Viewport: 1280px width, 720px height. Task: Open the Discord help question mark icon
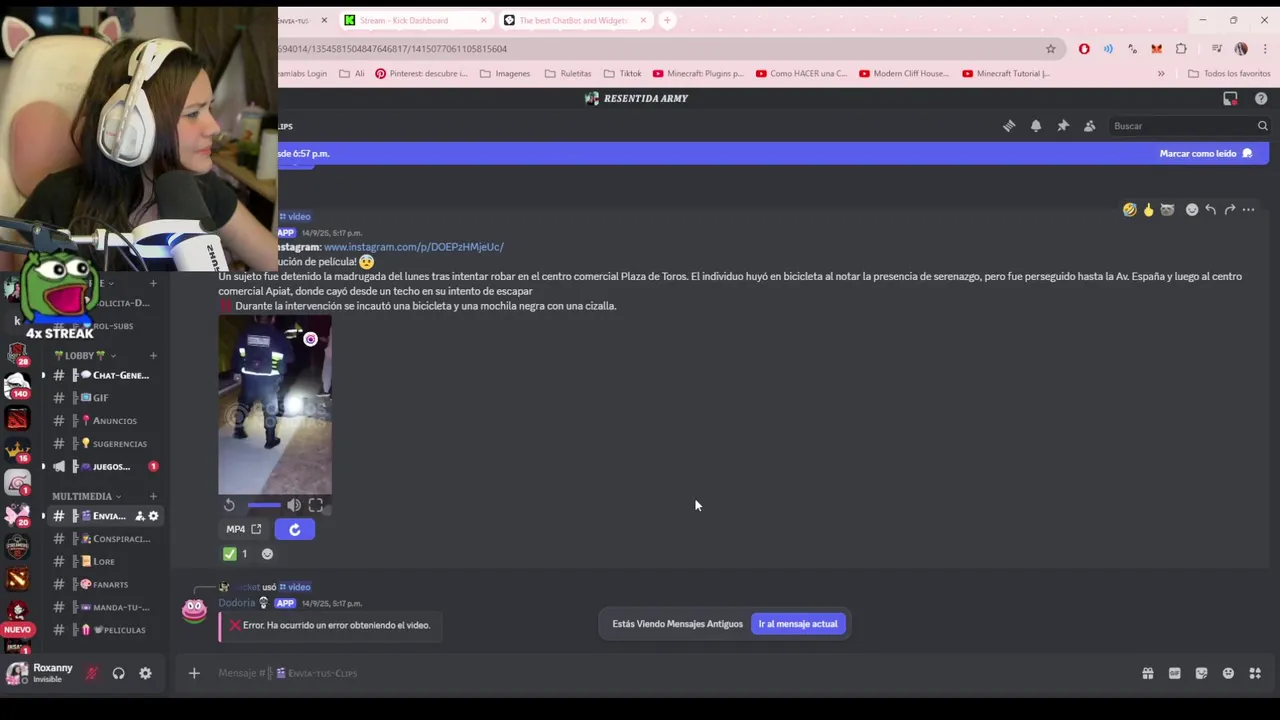click(1261, 98)
